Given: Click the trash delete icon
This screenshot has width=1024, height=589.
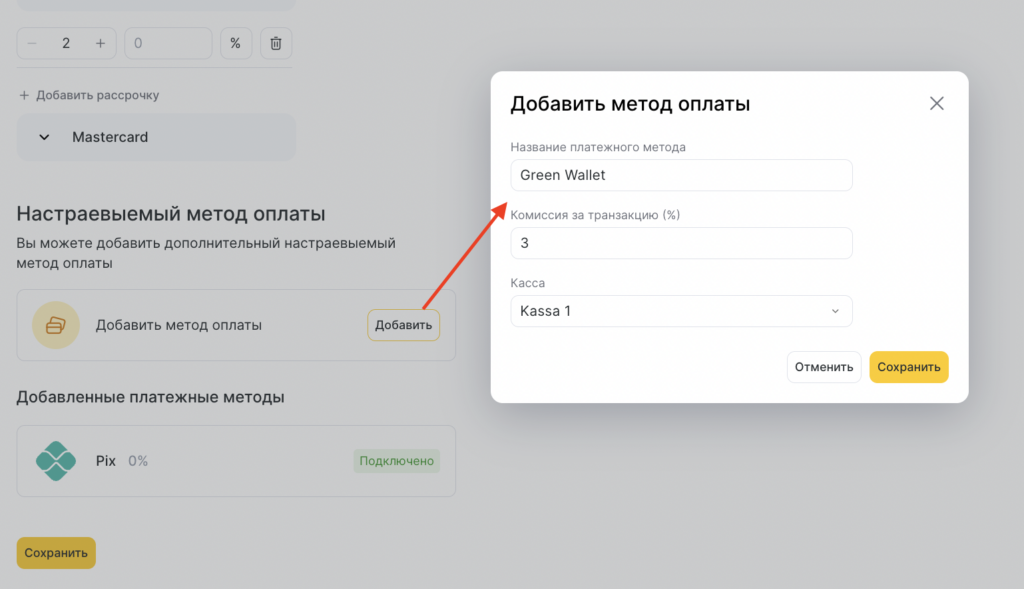Looking at the screenshot, I should tap(276, 43).
